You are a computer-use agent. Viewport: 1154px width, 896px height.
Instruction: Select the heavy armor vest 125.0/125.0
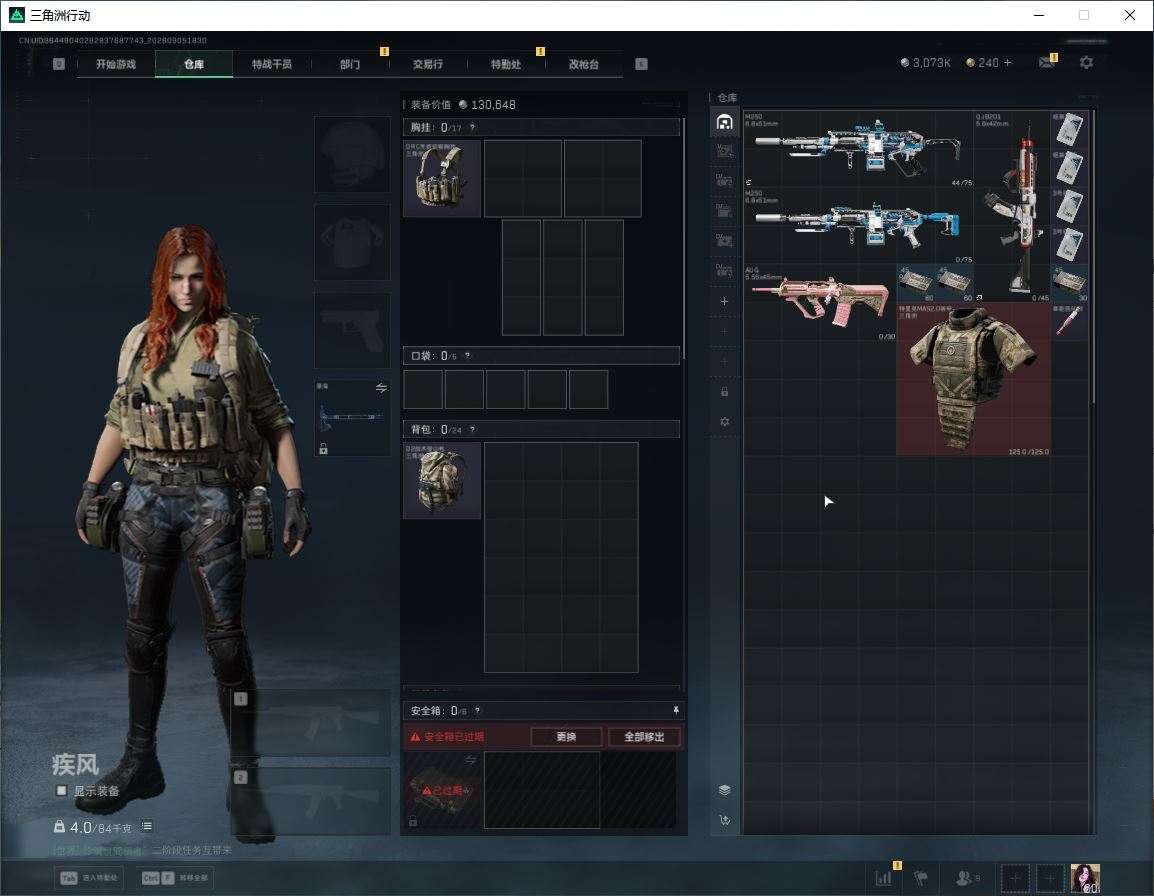tap(973, 378)
